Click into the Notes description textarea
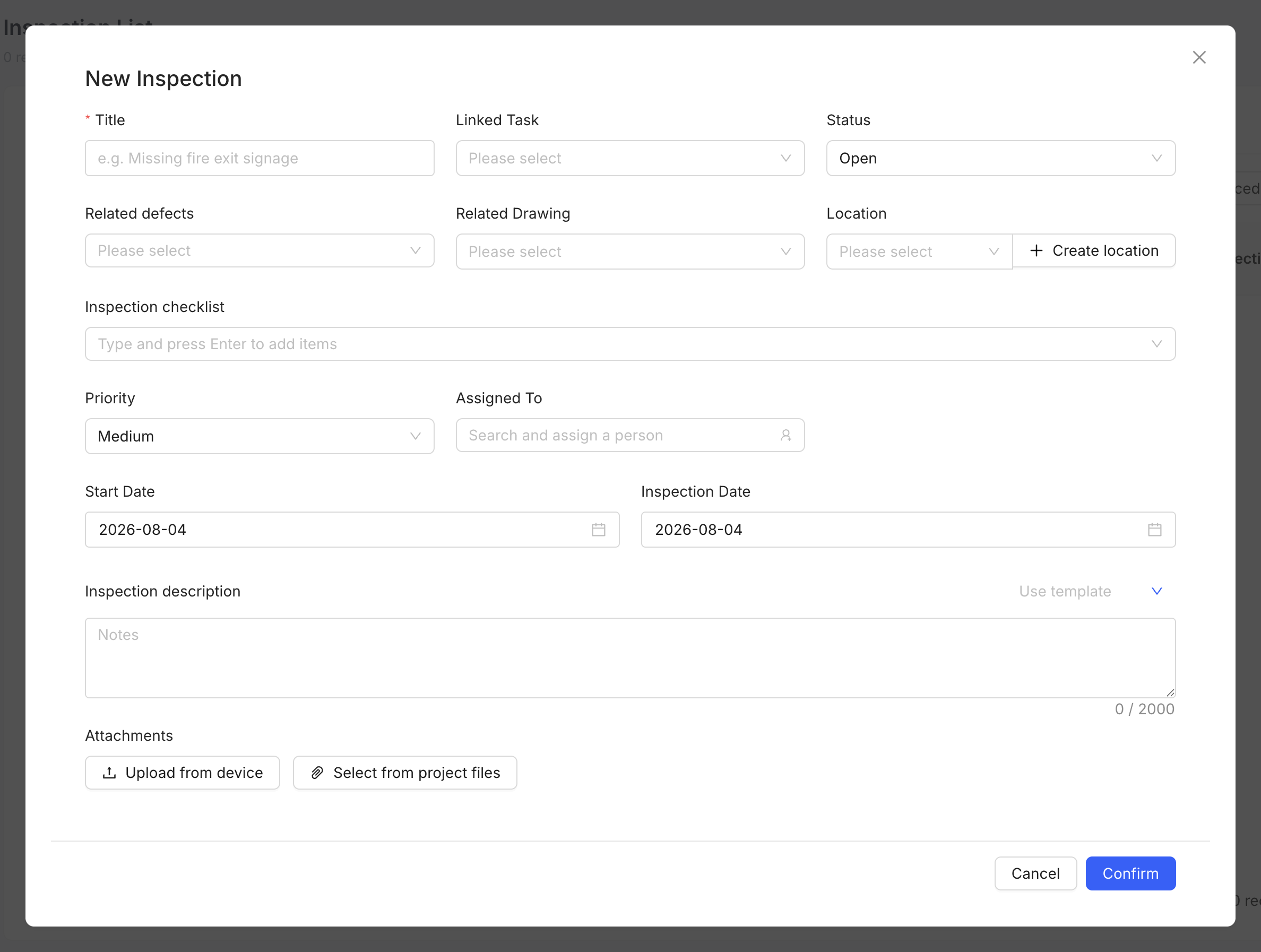 pyautogui.click(x=630, y=659)
